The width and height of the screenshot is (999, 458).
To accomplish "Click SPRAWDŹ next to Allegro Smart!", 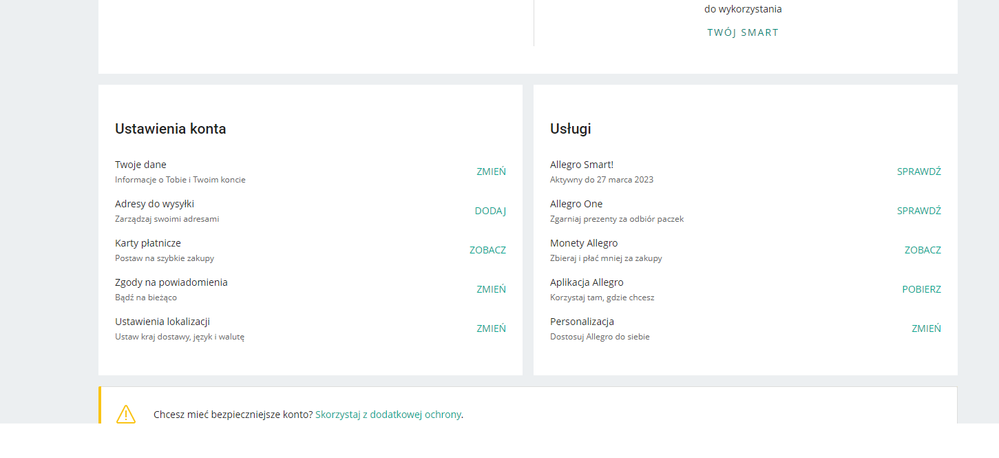I will (918, 172).
